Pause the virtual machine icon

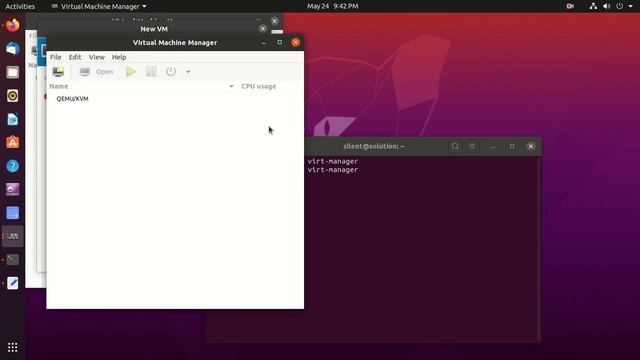point(151,72)
